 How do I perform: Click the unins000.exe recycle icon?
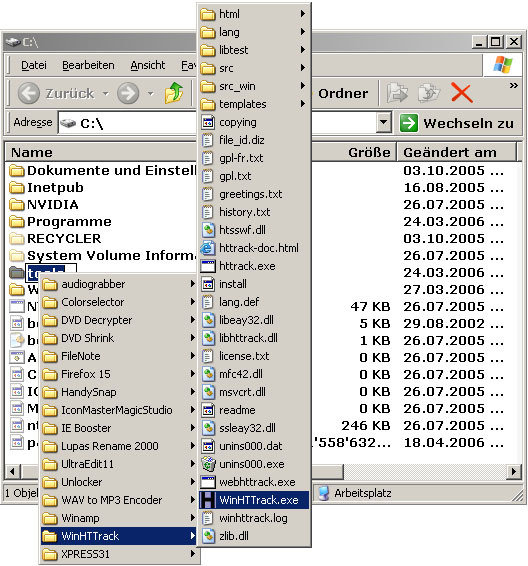tap(208, 464)
